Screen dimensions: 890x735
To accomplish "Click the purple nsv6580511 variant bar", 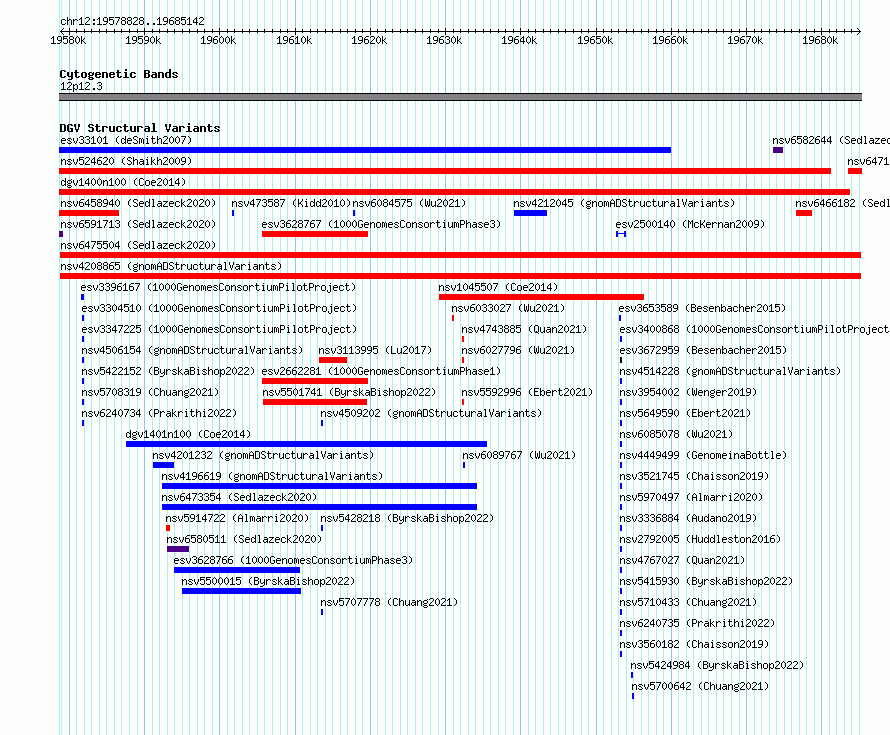I will pyautogui.click(x=178, y=549).
